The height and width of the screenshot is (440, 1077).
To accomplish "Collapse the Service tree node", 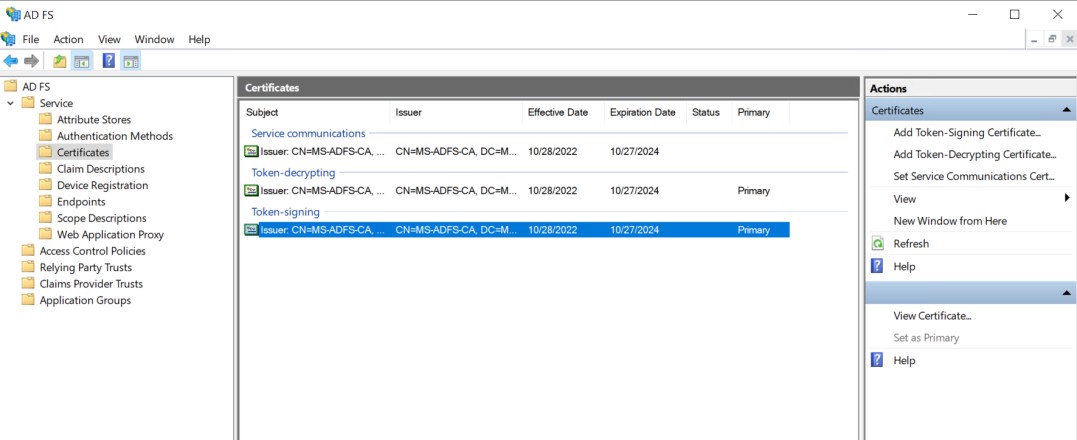I will pos(10,103).
